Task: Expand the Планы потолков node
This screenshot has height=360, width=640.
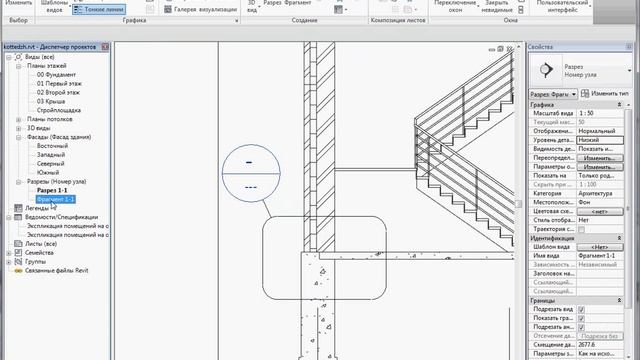Action: [18, 120]
